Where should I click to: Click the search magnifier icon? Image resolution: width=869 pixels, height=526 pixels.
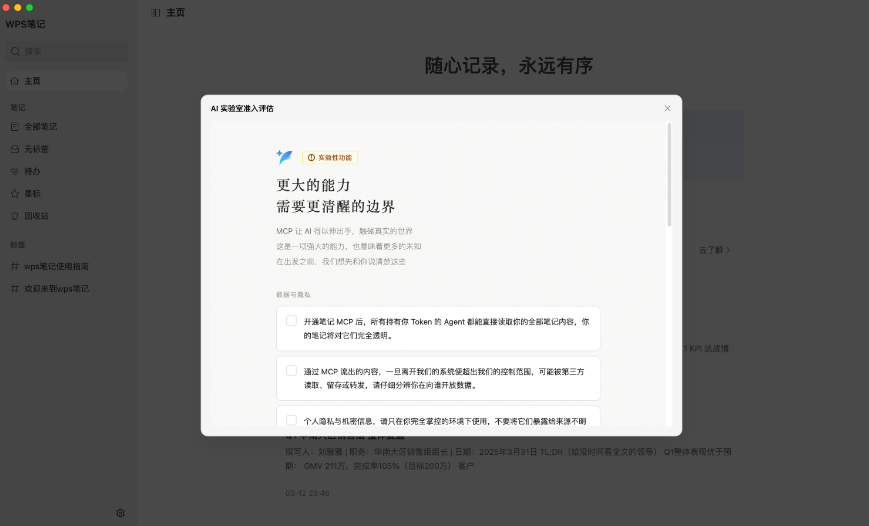(15, 52)
